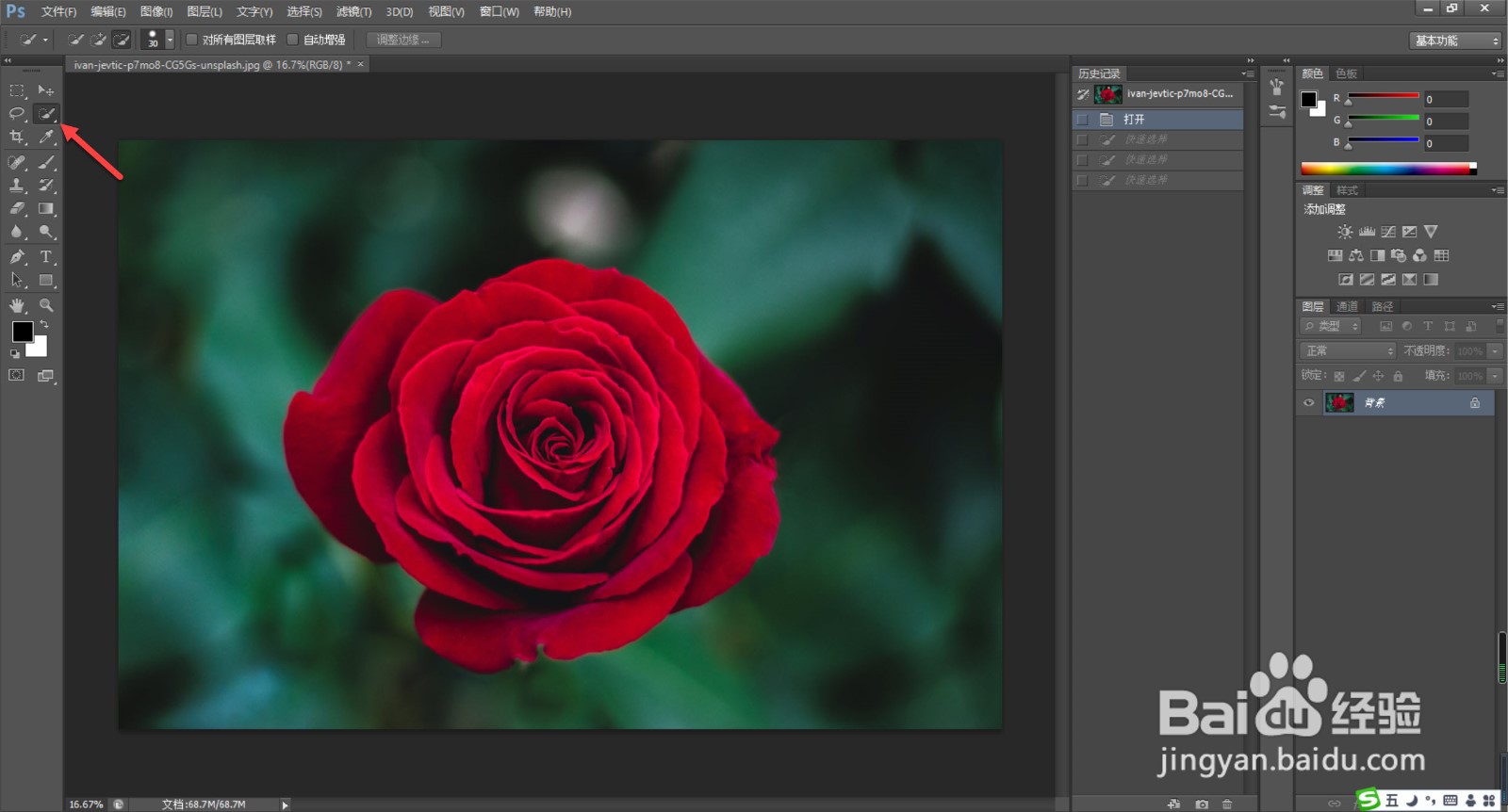This screenshot has width=1508, height=812.
Task: Reset default foreground and background colors
Action: [15, 354]
